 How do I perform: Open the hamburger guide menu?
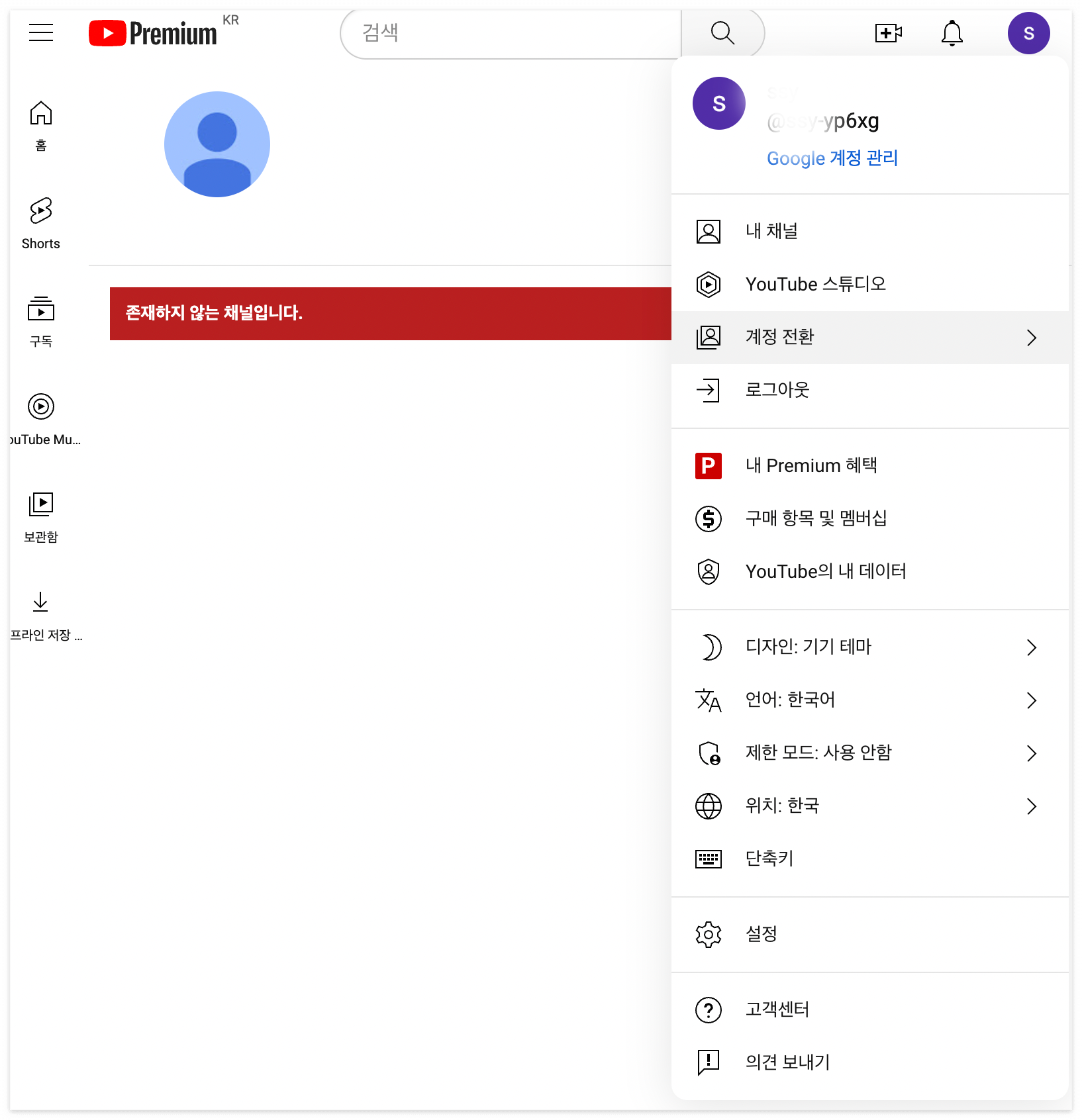[41, 32]
